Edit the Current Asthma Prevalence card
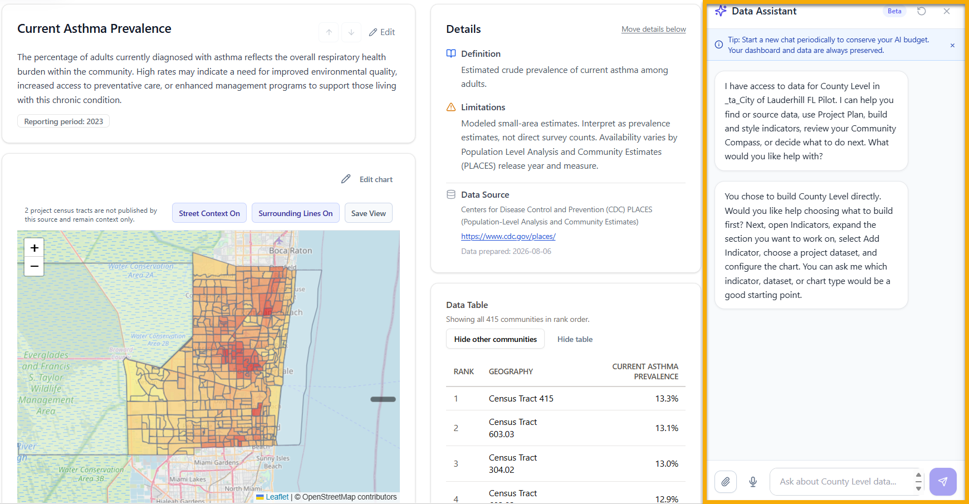969x504 pixels. pos(382,32)
